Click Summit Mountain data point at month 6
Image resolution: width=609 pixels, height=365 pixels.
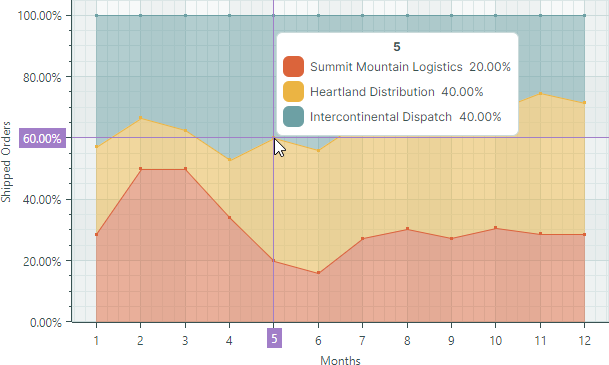point(318,273)
